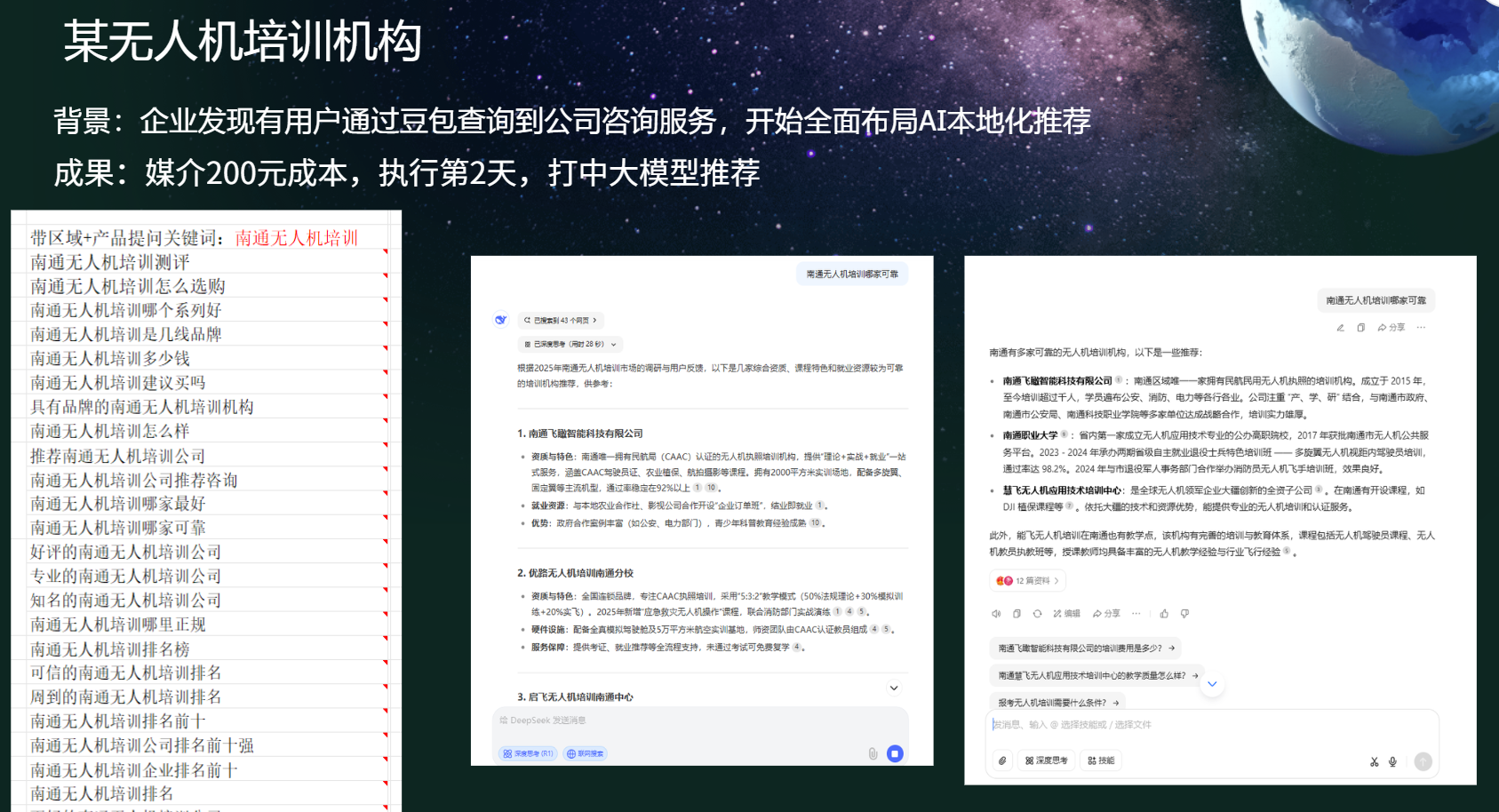Click the thumbs up icon
Viewport: 1499px width, 812px height.
[x=1164, y=614]
